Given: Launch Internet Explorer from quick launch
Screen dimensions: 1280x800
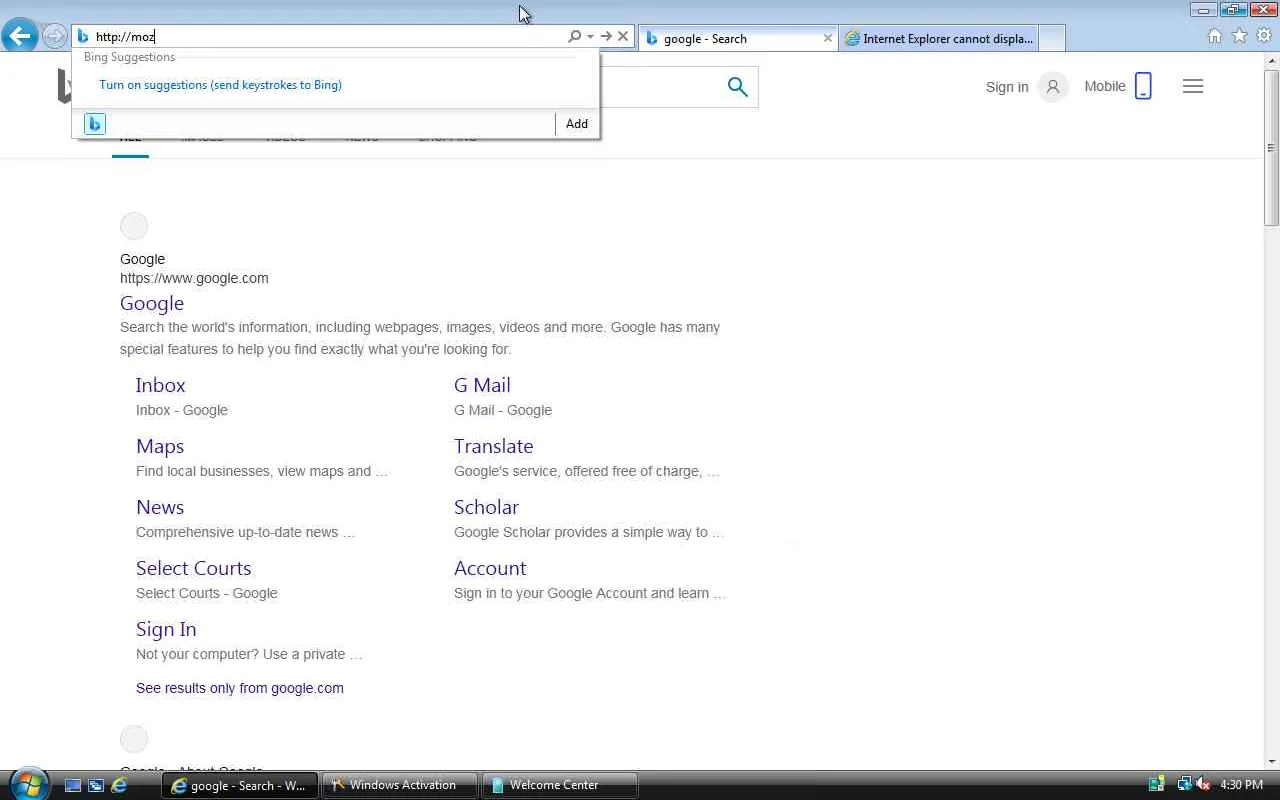Looking at the screenshot, I should tap(119, 785).
